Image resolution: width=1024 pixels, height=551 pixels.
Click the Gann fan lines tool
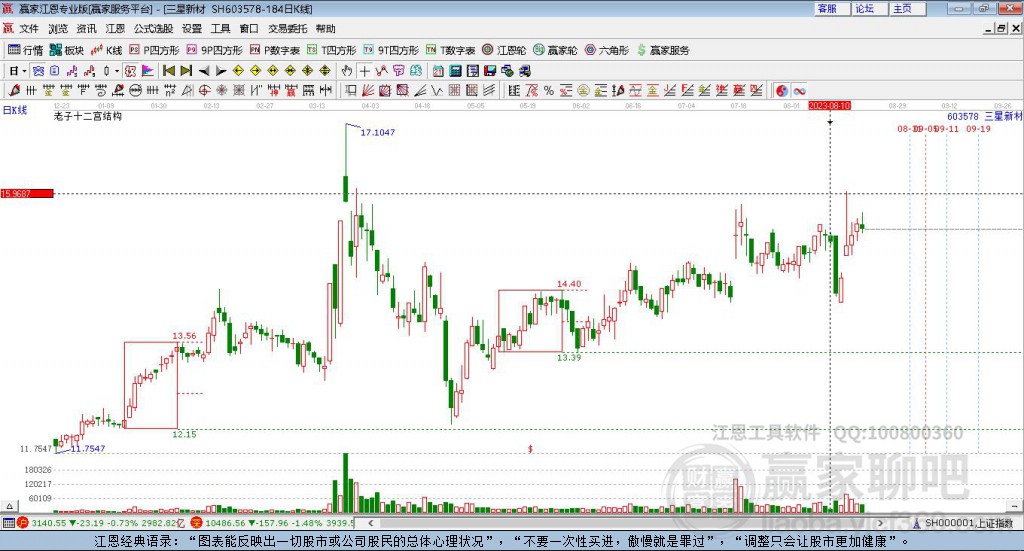tap(368, 91)
